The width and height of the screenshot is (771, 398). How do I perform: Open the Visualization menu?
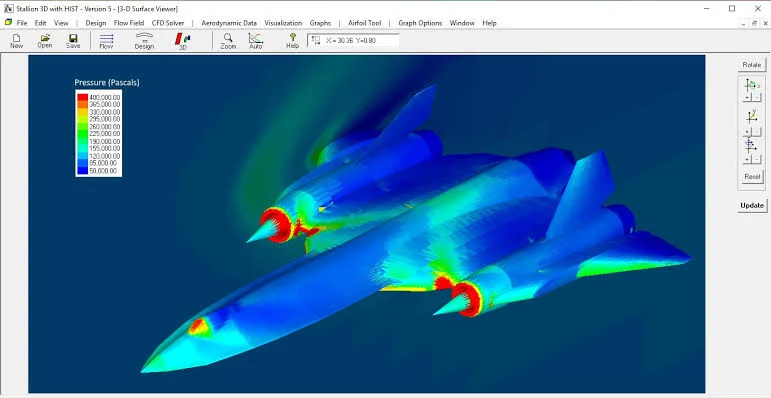[x=283, y=23]
